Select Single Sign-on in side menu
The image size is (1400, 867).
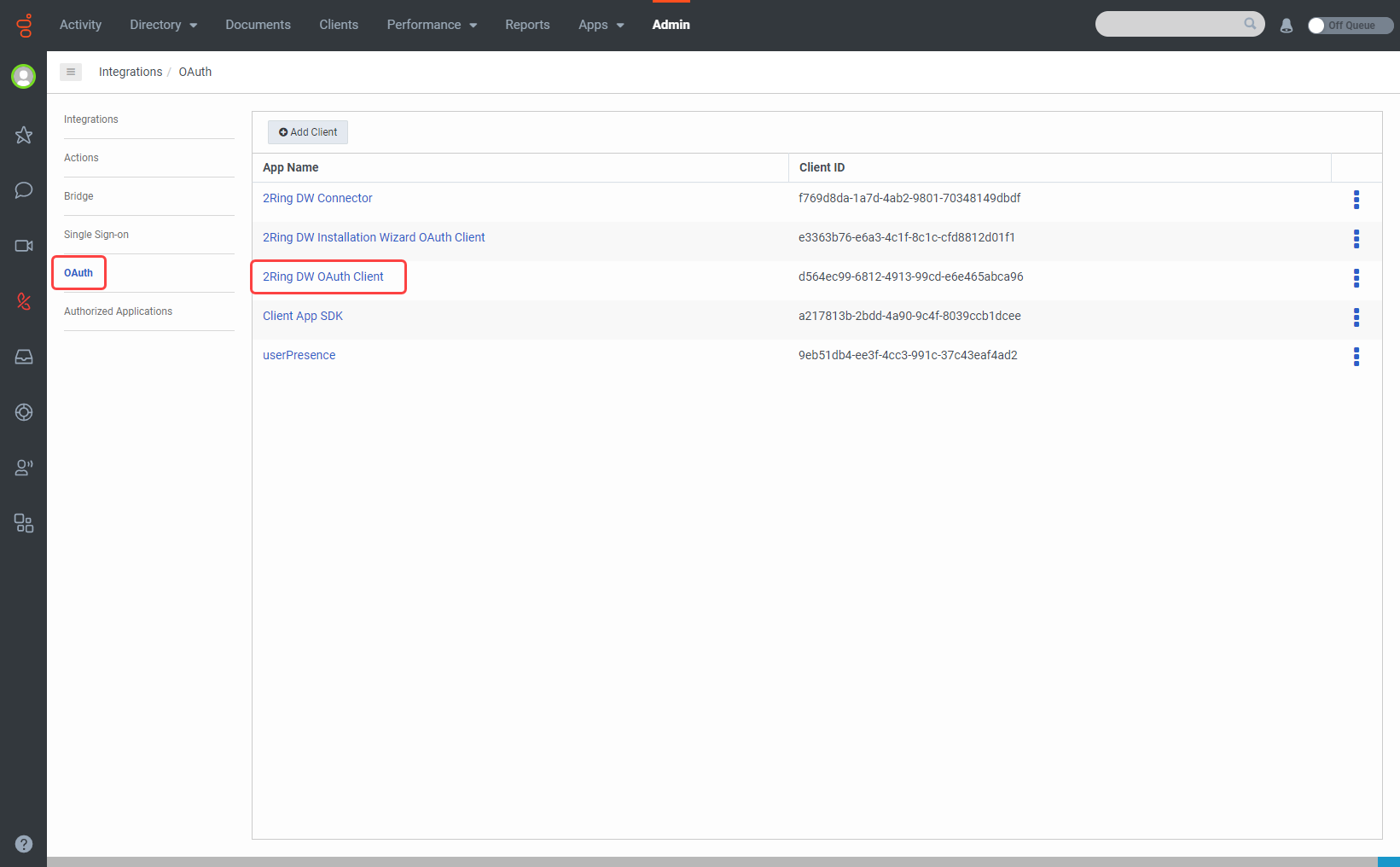pos(96,235)
